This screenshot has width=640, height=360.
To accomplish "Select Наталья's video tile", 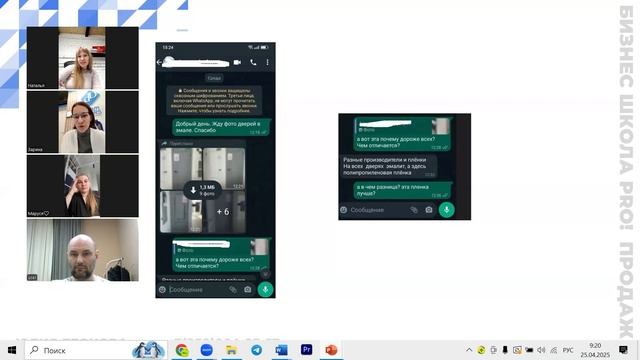I will pyautogui.click(x=82, y=58).
